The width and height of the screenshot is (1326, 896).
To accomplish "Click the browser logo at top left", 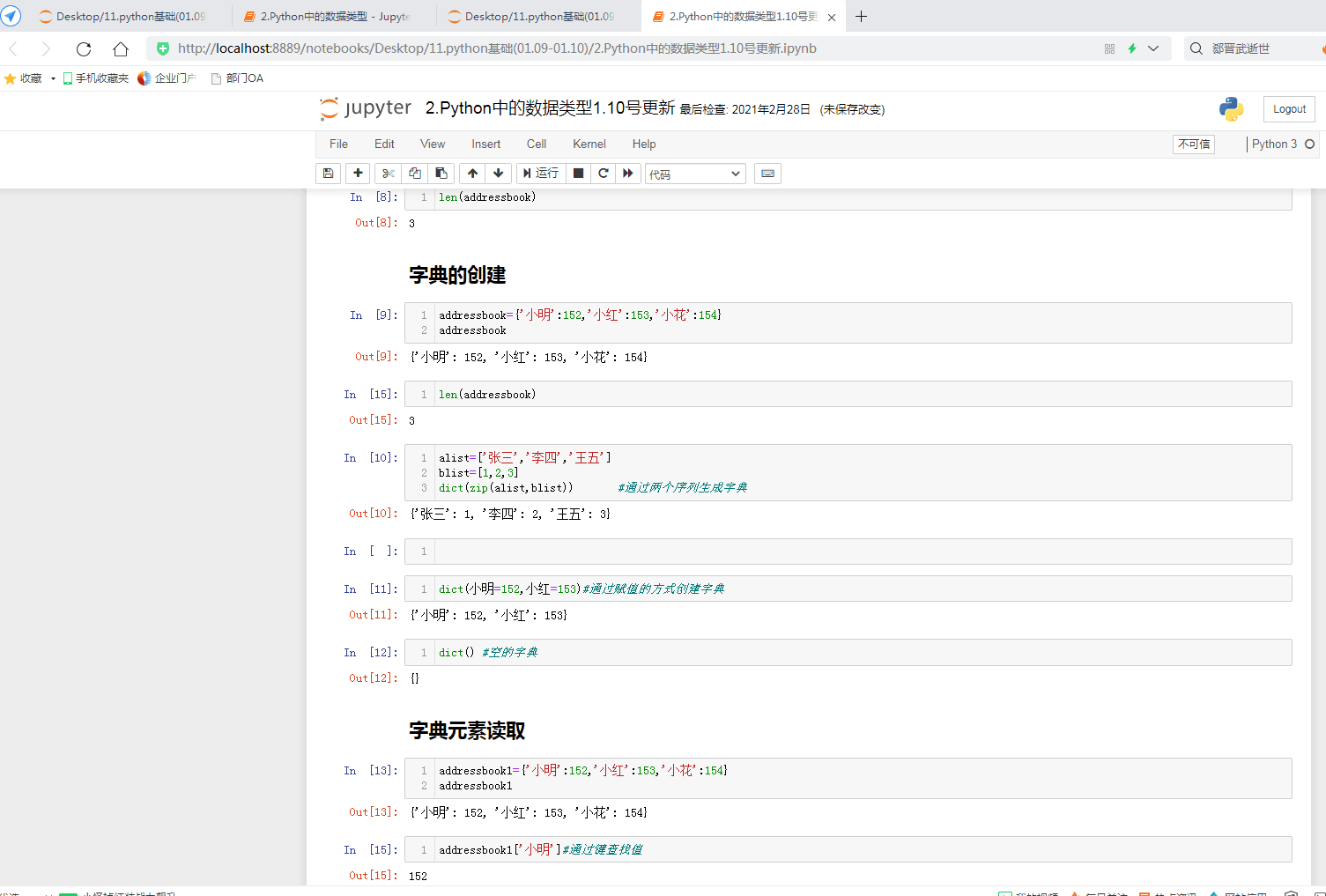I will click(x=11, y=16).
